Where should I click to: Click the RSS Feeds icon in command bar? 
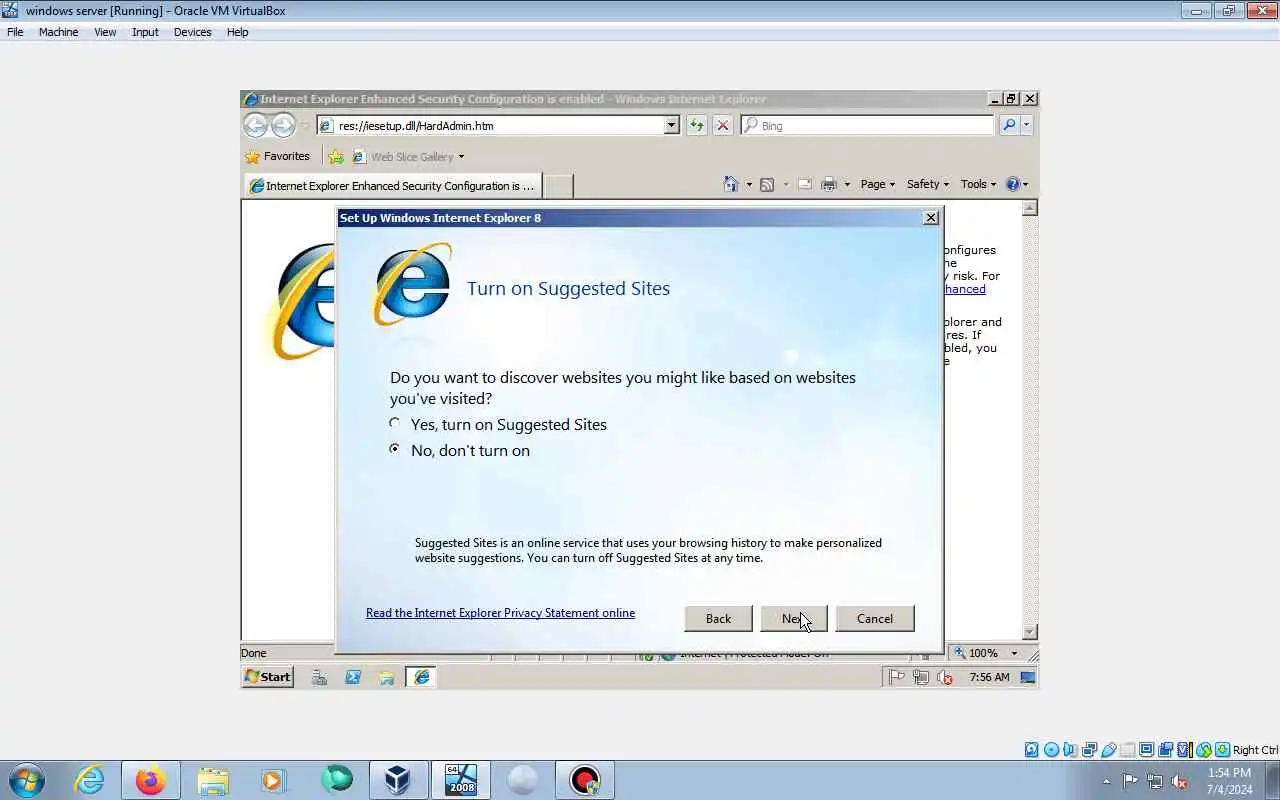(767, 184)
